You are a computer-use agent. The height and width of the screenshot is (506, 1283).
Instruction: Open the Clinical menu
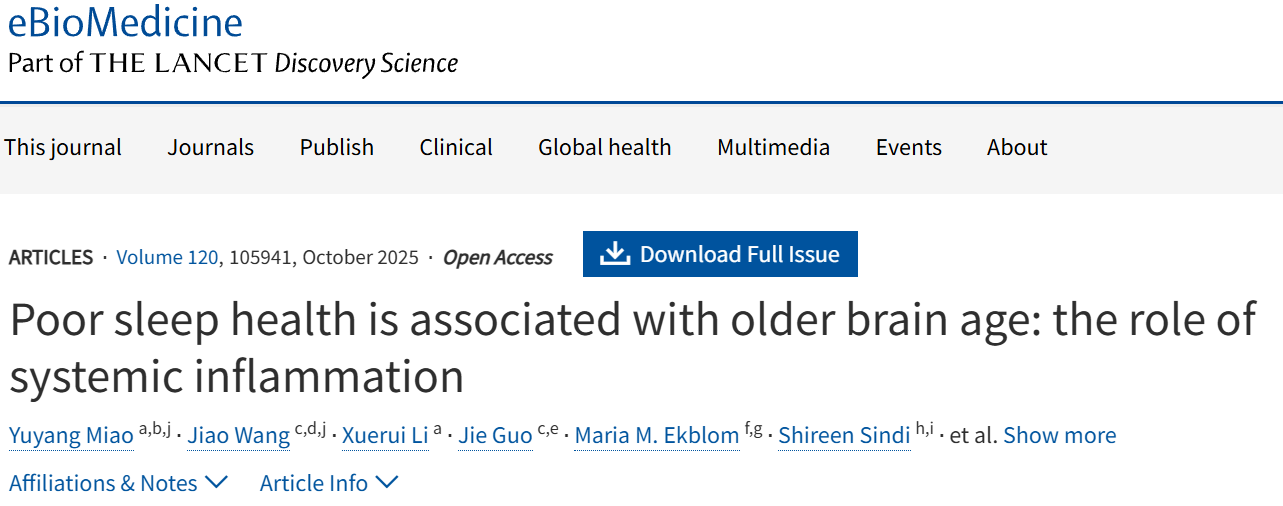pos(456,147)
